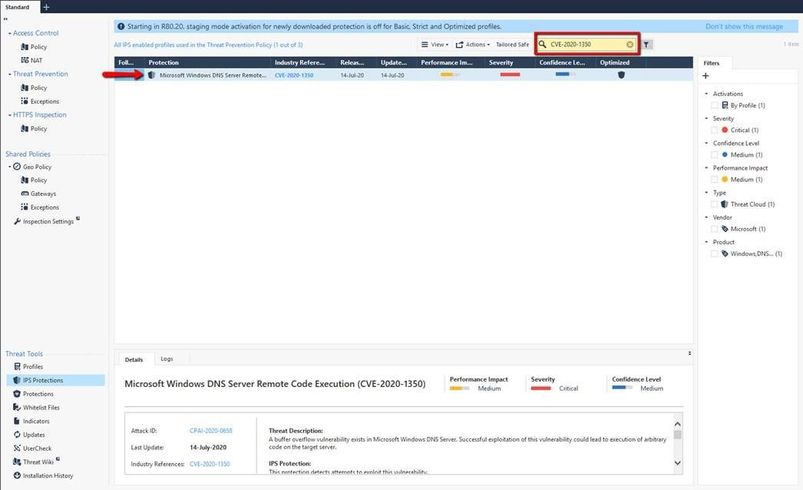Select the Filters tab

pos(711,63)
